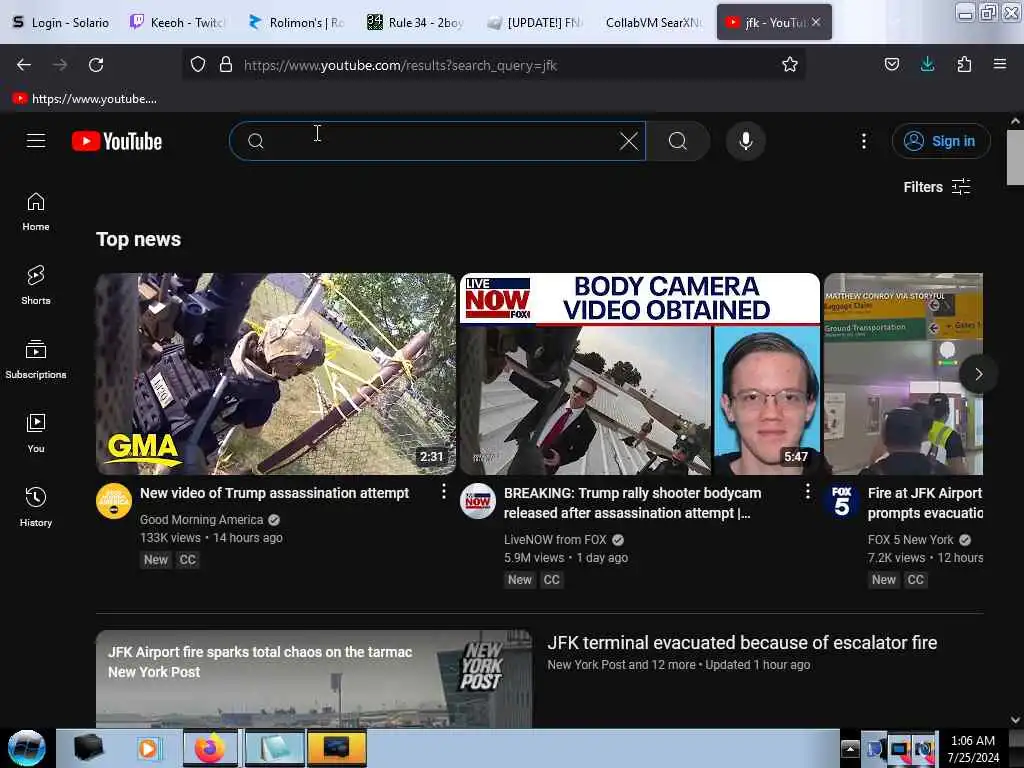Open the YouTube guide hamburger menu

click(36, 141)
